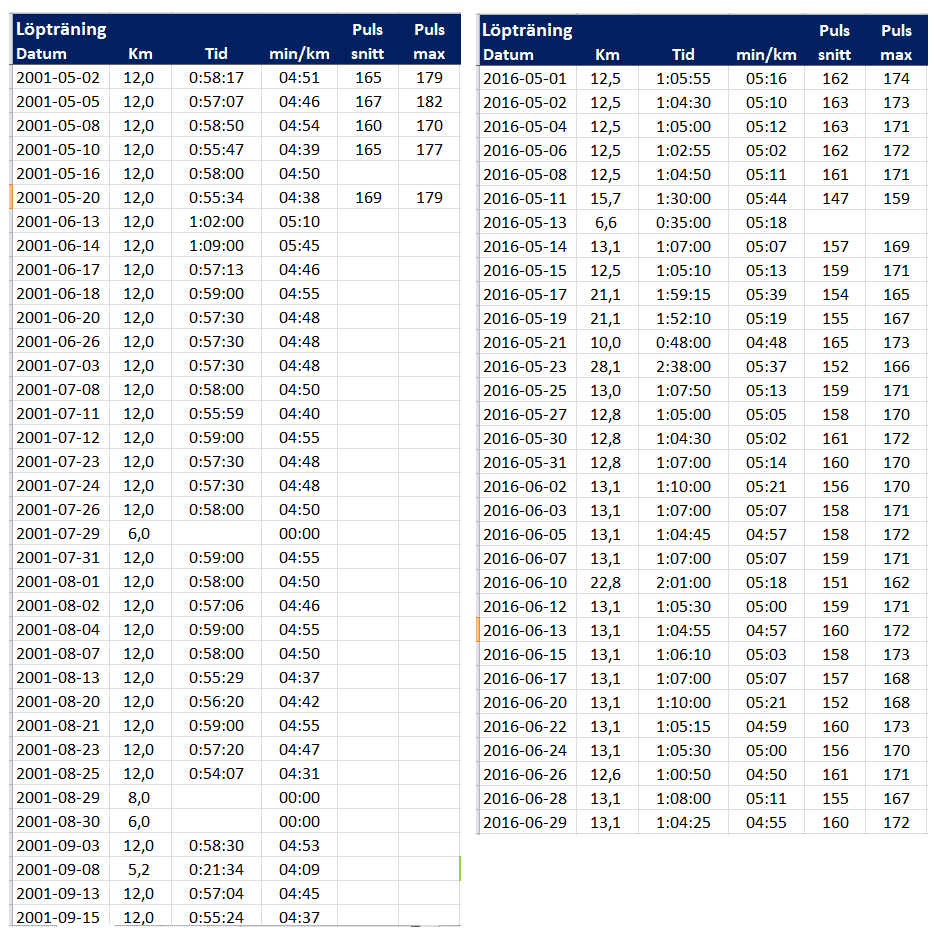Screen dimensions: 935x943
Task: Select the Löpträning title in the left table
Action: click(x=62, y=30)
